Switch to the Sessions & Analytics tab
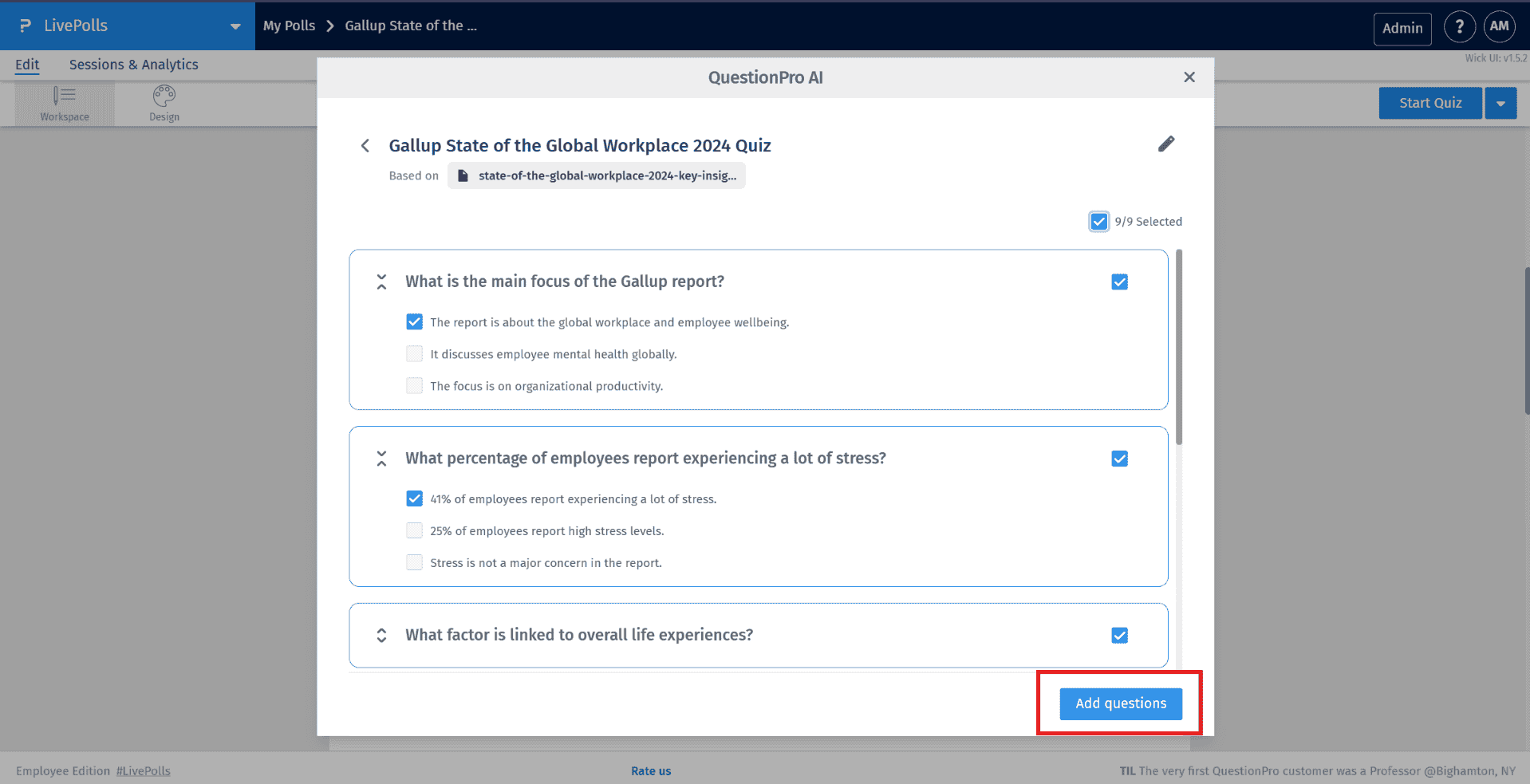Viewport: 1530px width, 784px height. click(x=133, y=65)
